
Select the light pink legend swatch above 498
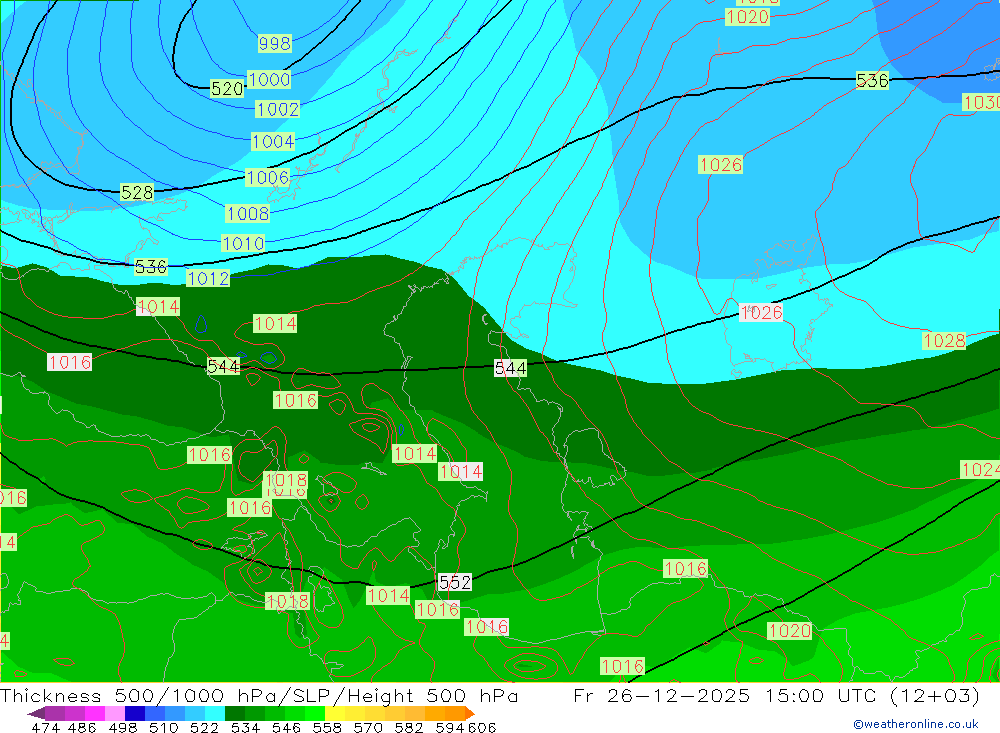tap(115, 713)
